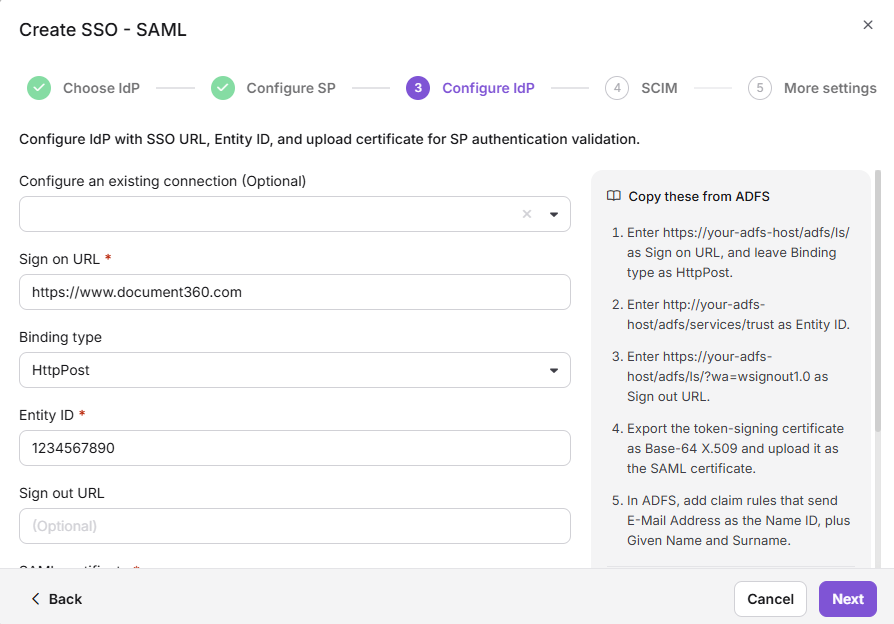Click the Entity ID label

(x=46, y=415)
